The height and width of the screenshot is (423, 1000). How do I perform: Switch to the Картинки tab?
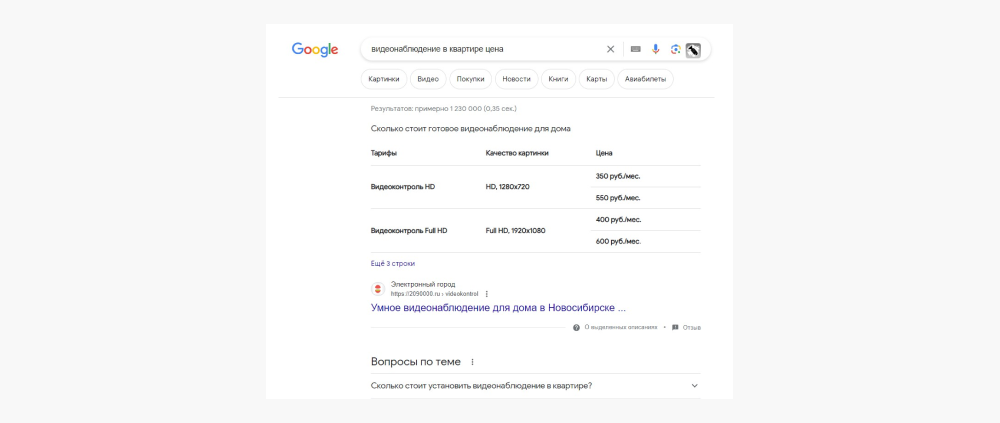pyautogui.click(x=384, y=79)
